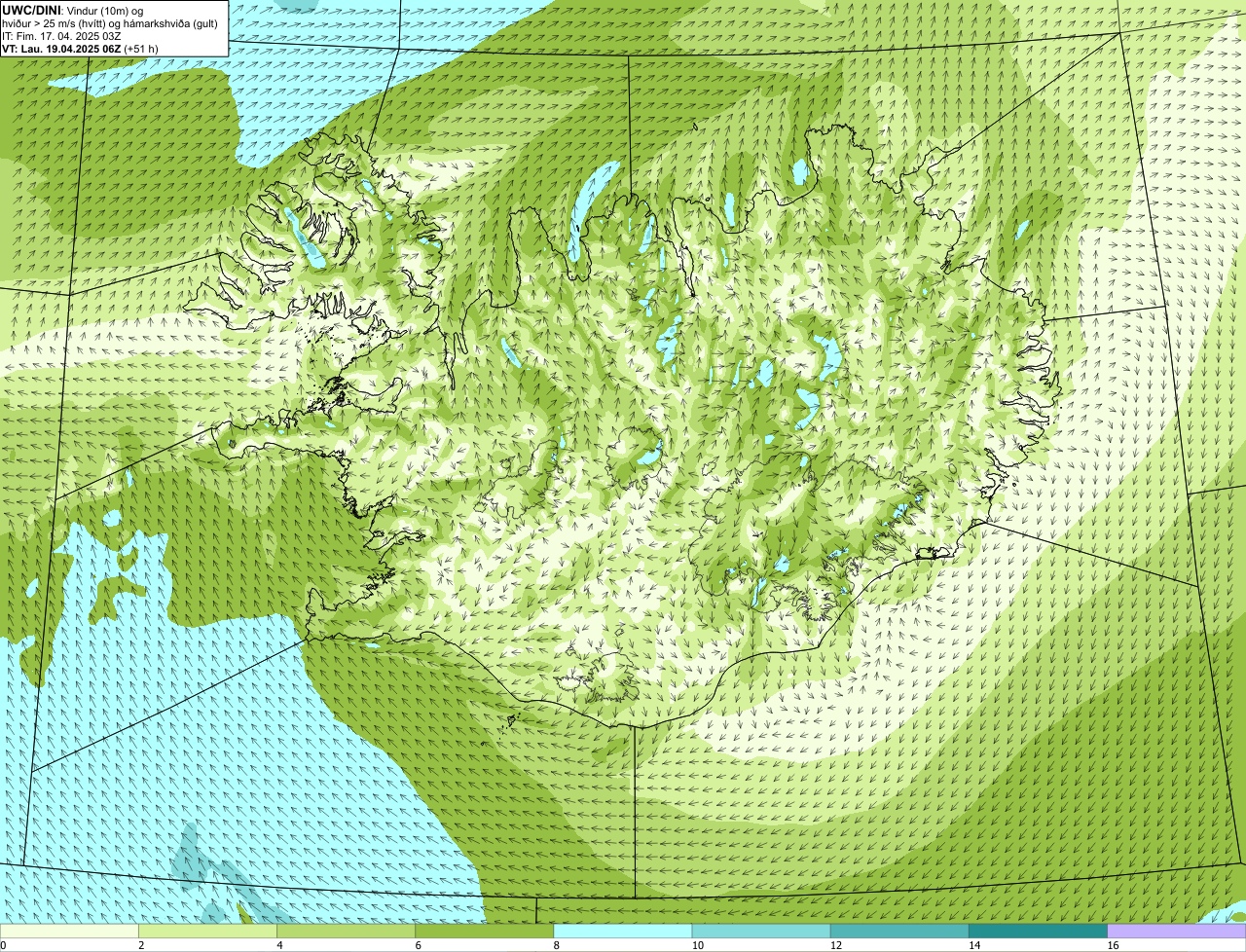Viewport: 1246px width, 952px height.
Task: Click the light green 2–4 m/s legend swatch
Action: [x=208, y=932]
